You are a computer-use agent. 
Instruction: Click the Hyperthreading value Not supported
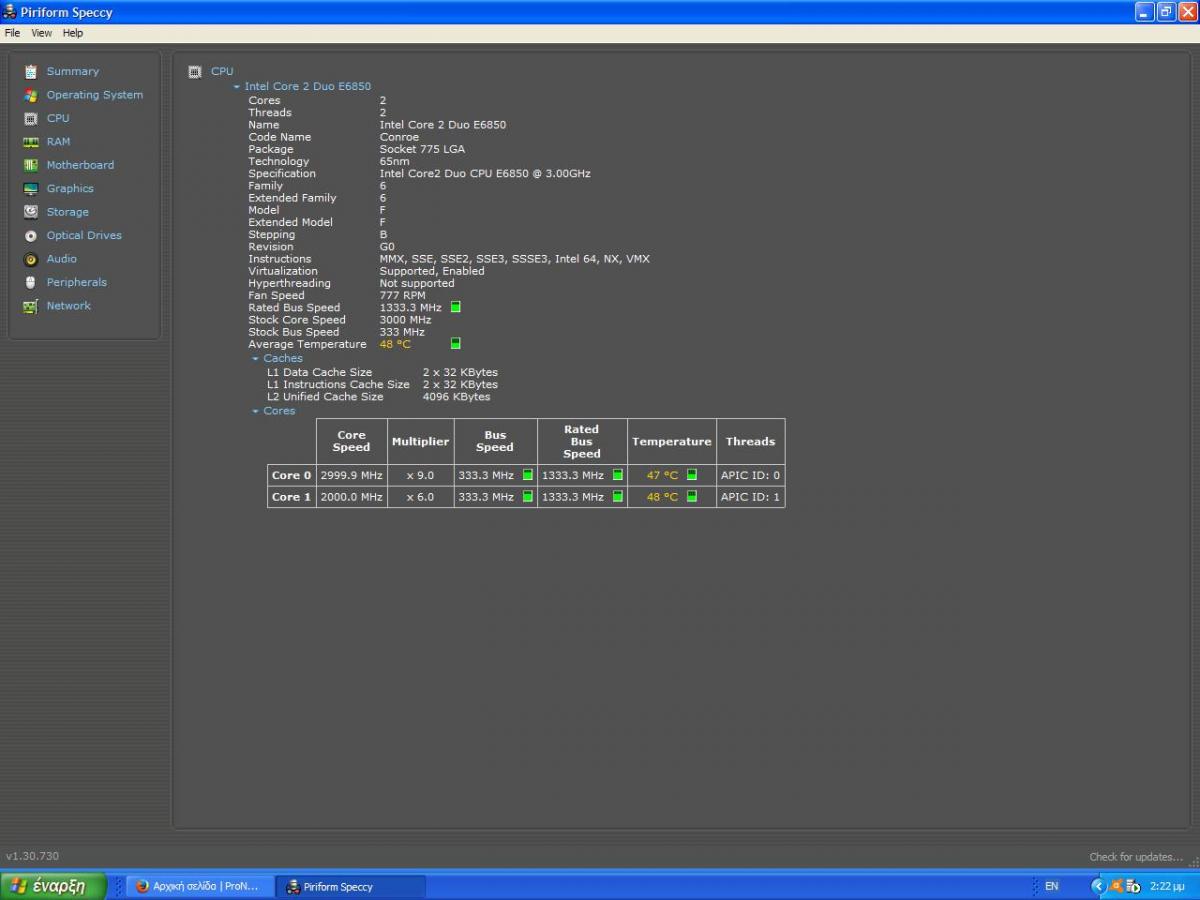pyautogui.click(x=417, y=283)
